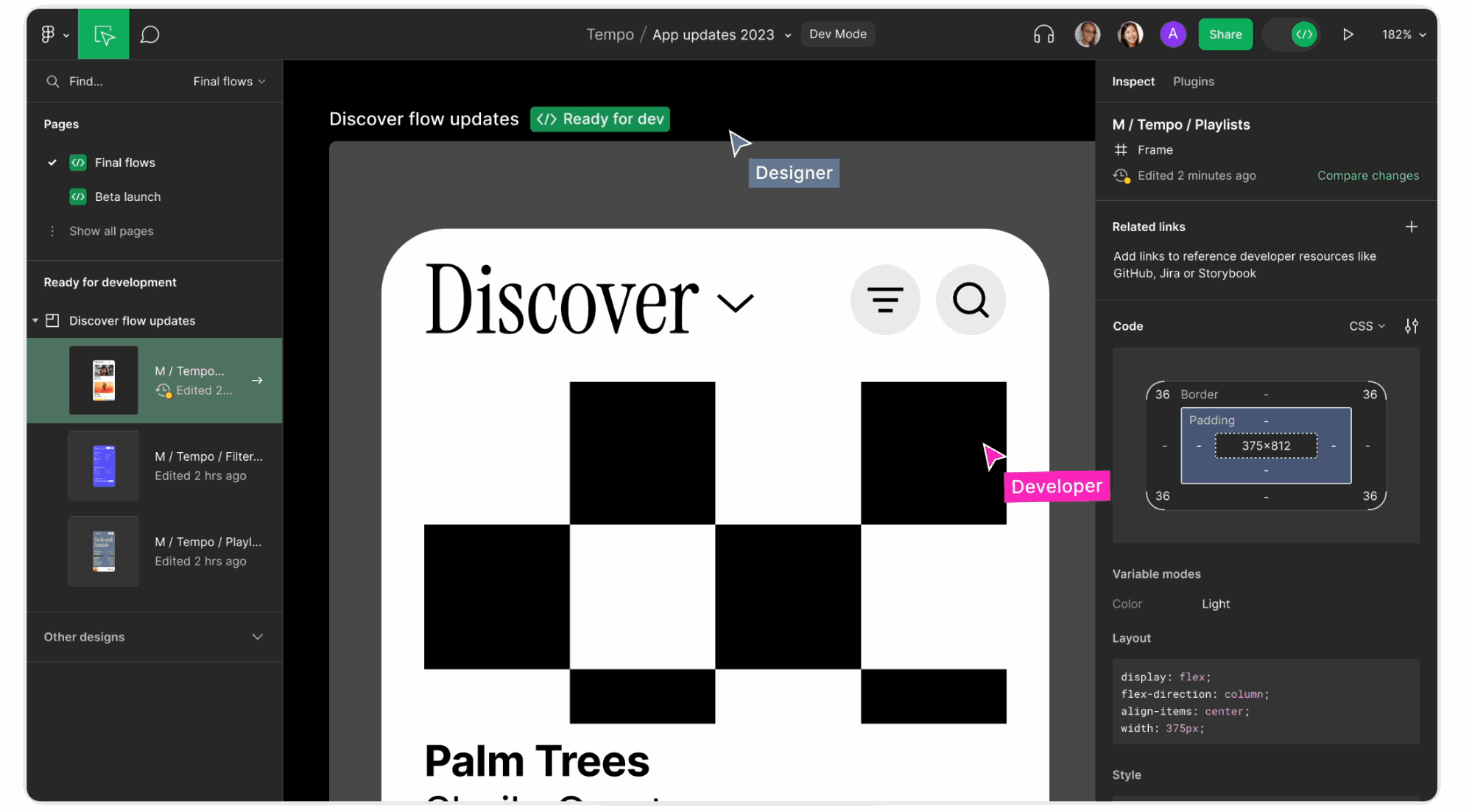This screenshot has width=1472, height=812.
Task: Click the ready-for-dev icon beside Beta launch
Action: 77,197
